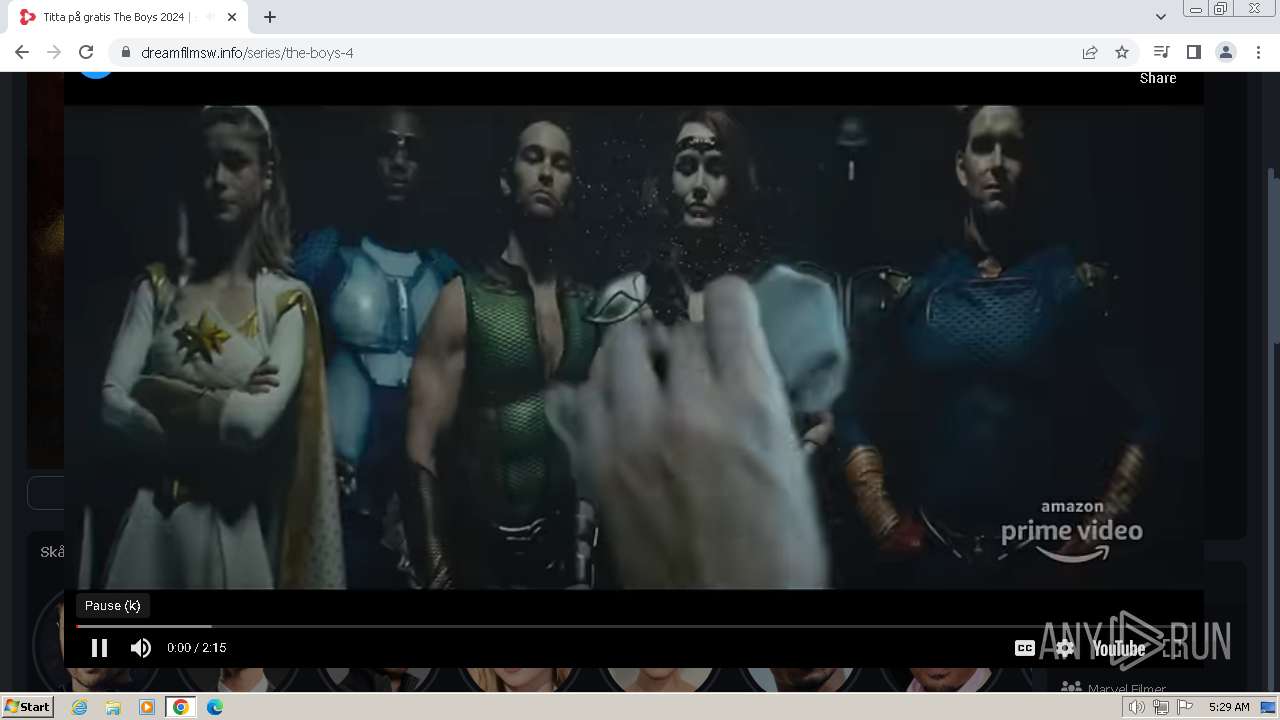
Task: Click the 0:00 / 2:15 time display
Action: (197, 648)
